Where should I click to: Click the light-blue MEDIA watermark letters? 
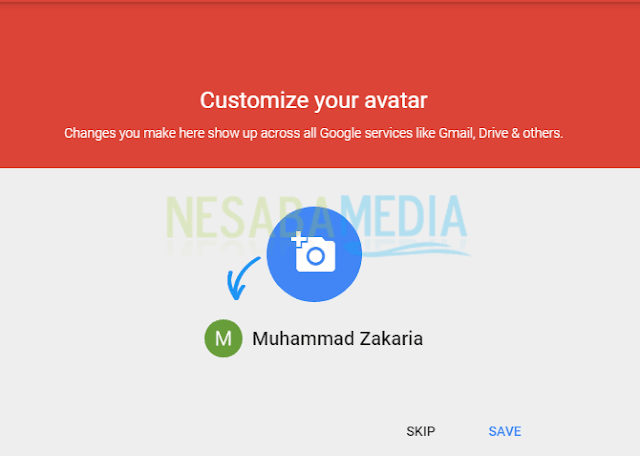(404, 216)
